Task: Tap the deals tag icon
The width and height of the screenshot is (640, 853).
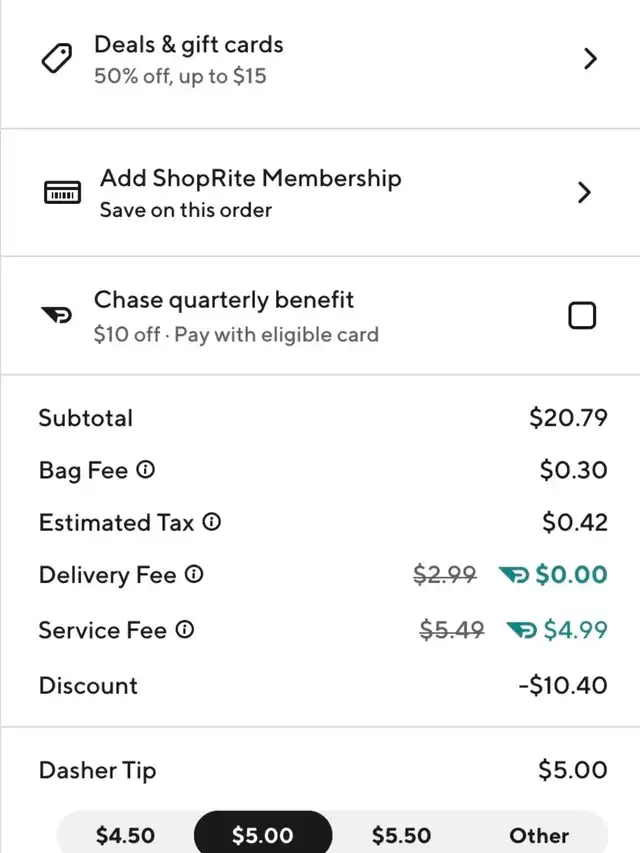Action: [x=56, y=59]
